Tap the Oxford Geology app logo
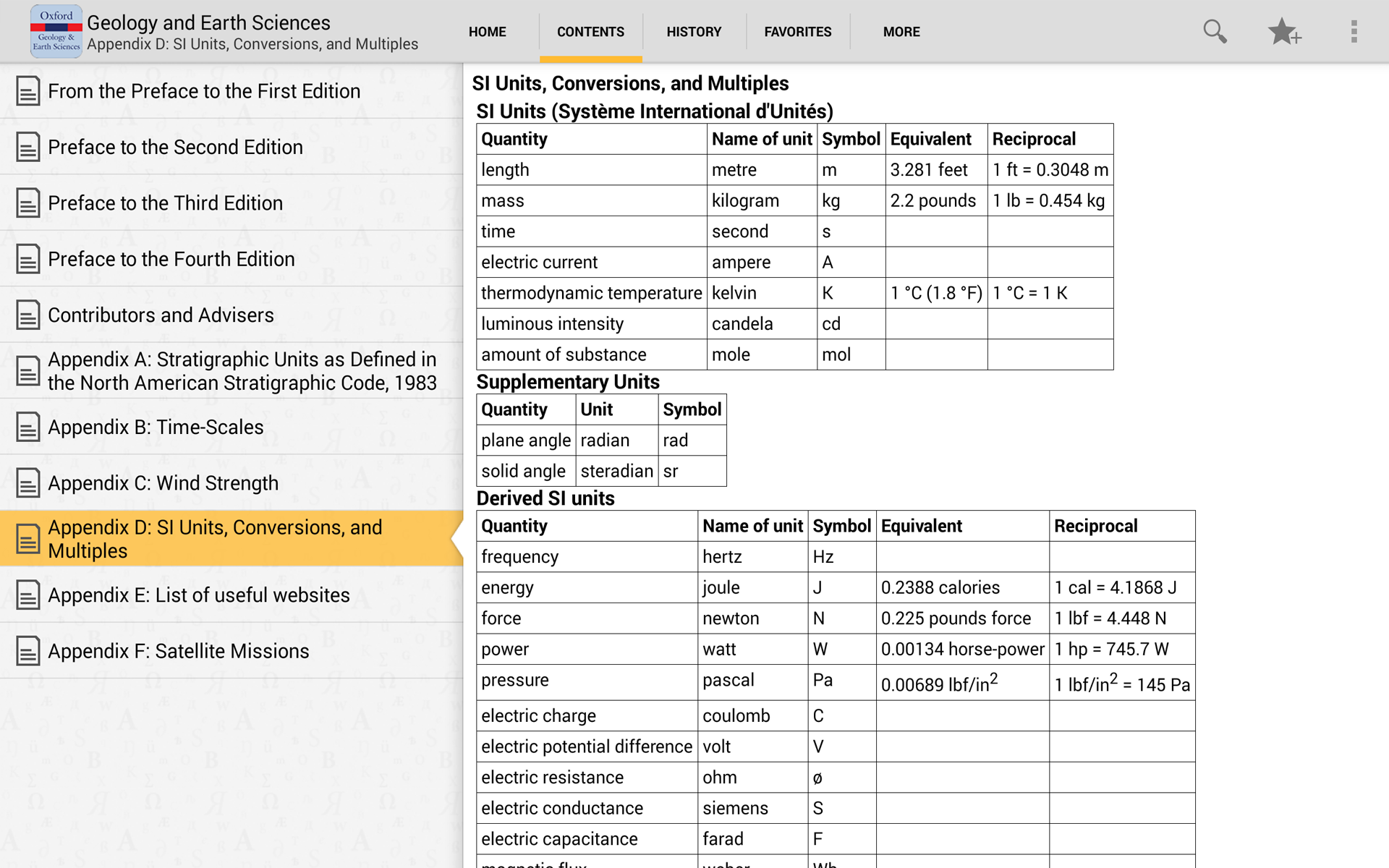This screenshot has width=1389, height=868. pyautogui.click(x=56, y=31)
